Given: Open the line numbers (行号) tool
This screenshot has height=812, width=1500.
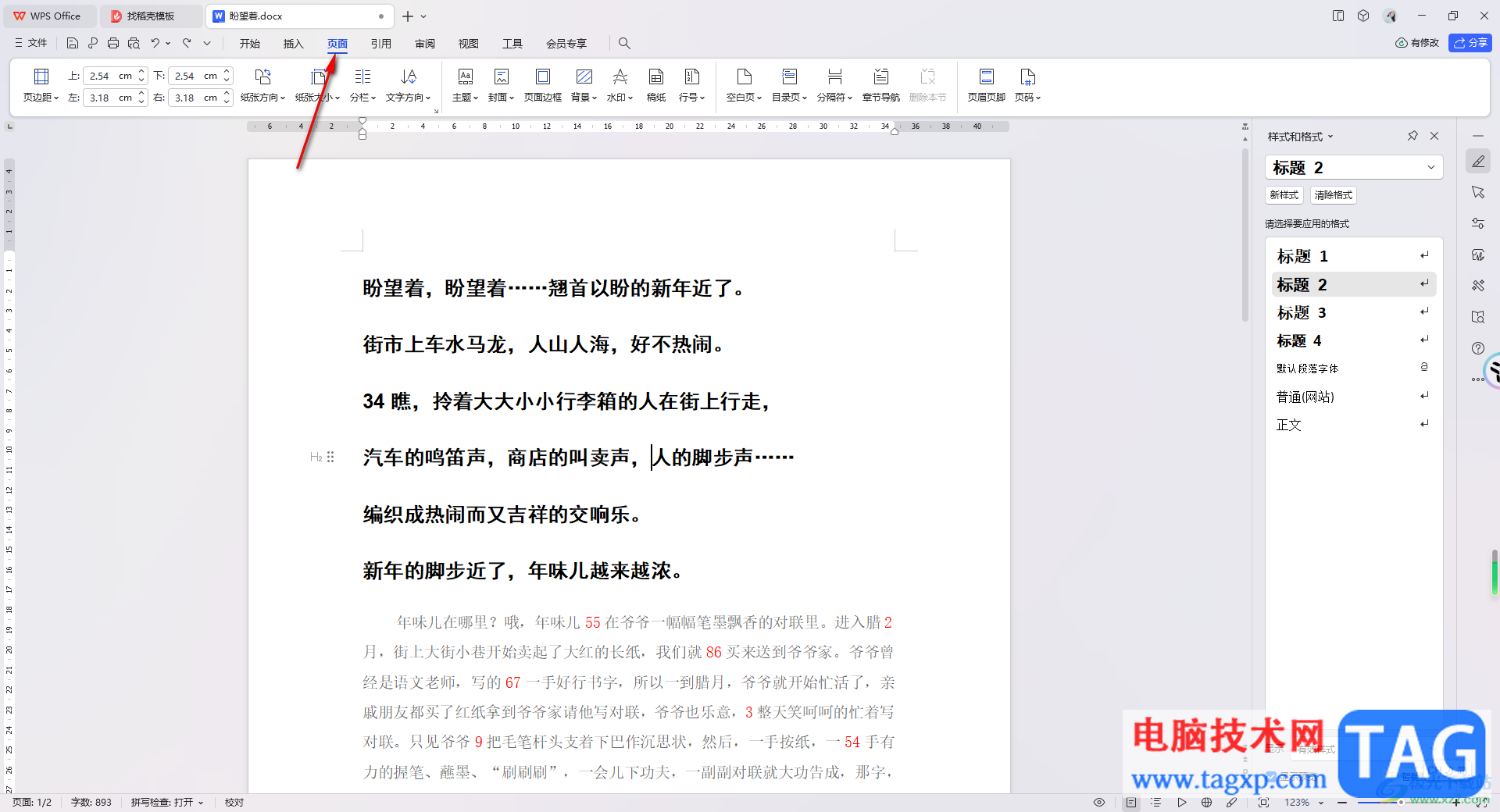Looking at the screenshot, I should pos(691,85).
